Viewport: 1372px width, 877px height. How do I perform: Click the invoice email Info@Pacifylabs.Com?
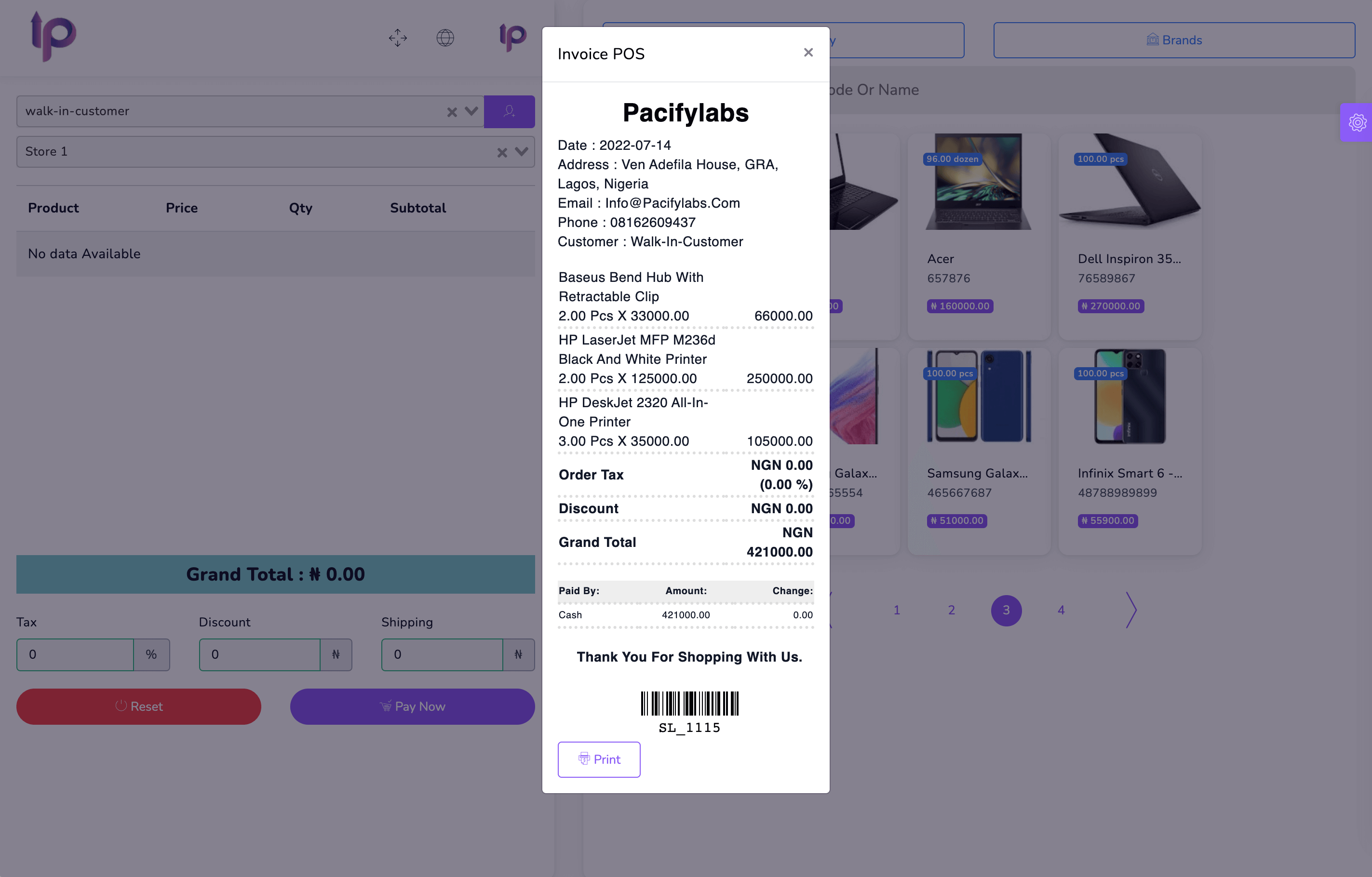(673, 203)
